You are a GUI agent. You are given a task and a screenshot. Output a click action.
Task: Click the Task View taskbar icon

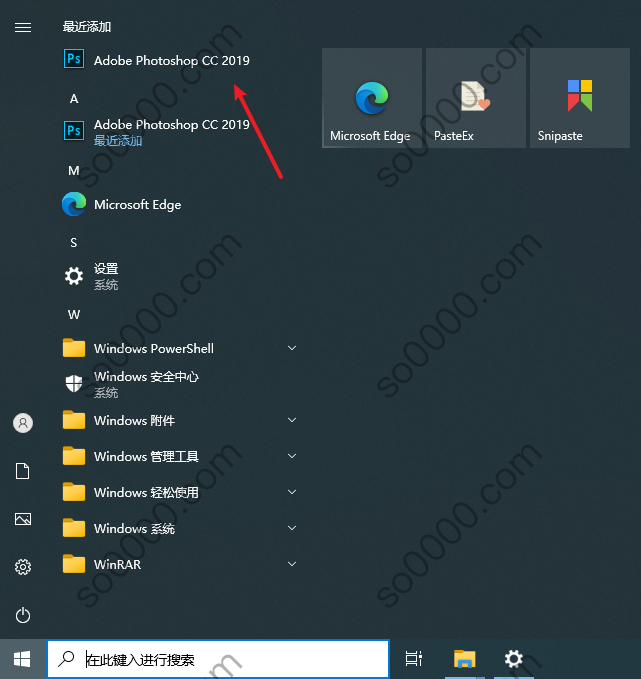(x=414, y=659)
